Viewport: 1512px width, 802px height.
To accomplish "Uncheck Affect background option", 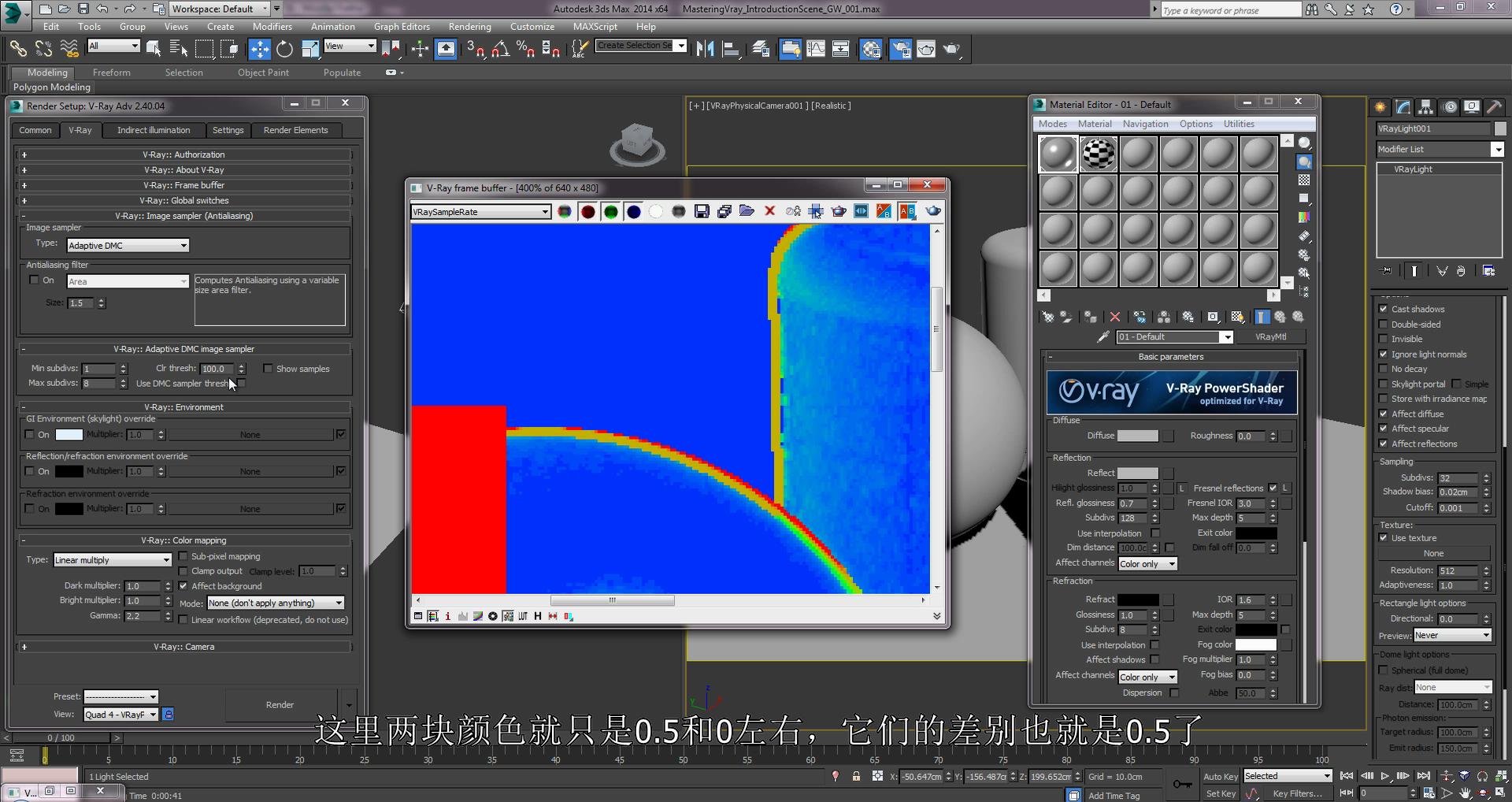I will (x=183, y=586).
